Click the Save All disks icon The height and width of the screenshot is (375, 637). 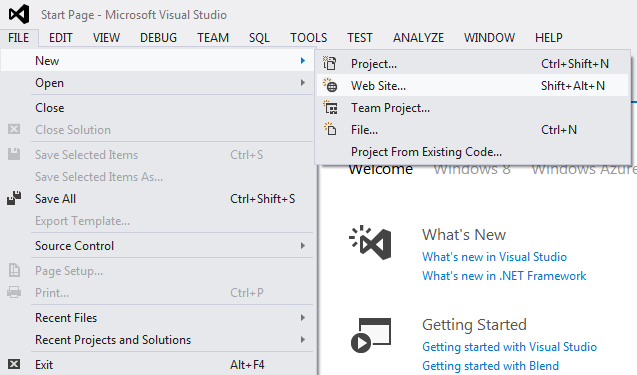pyautogui.click(x=14, y=198)
